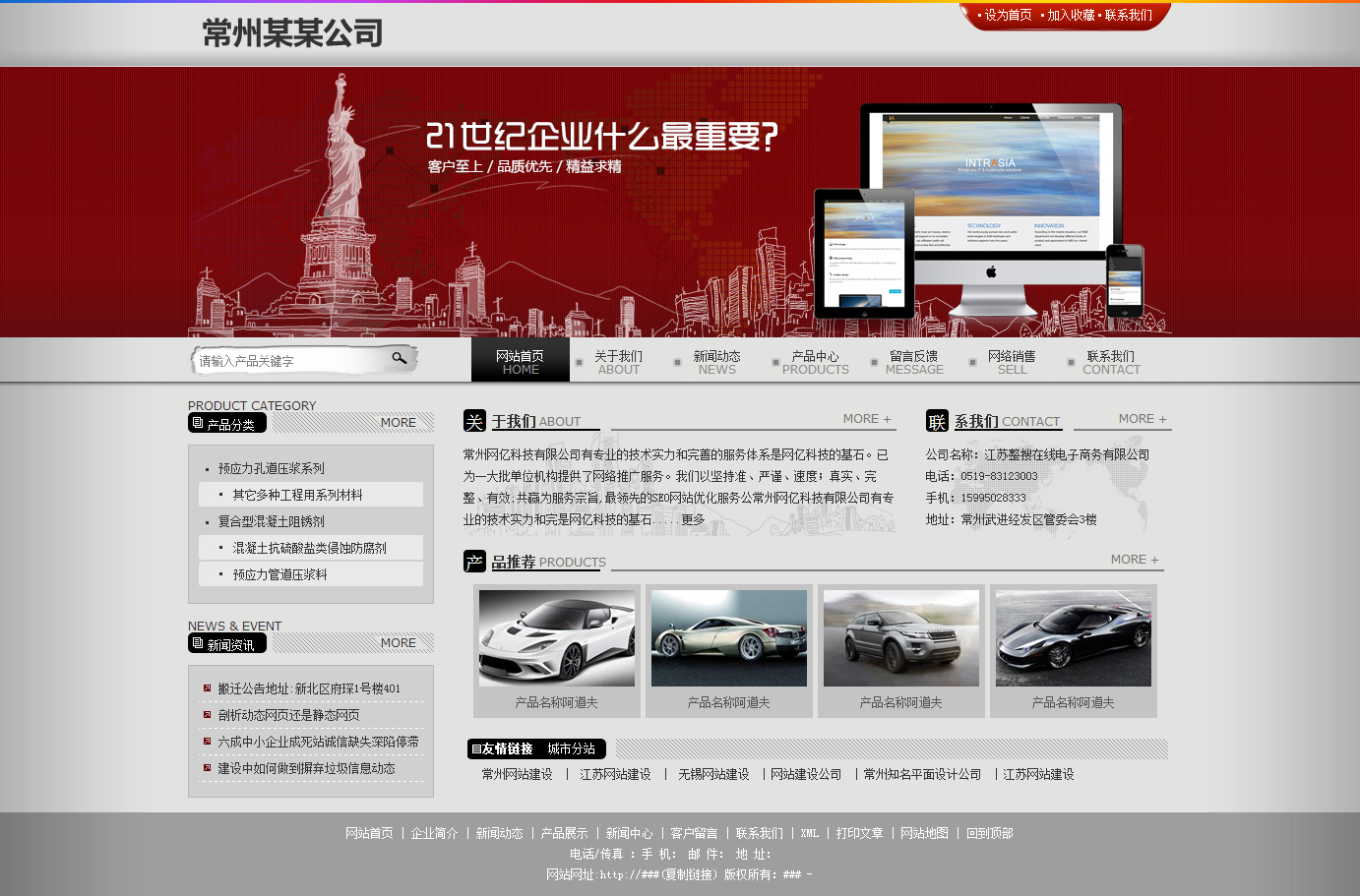
Task: Open MORE in the product category panel
Action: tap(398, 423)
